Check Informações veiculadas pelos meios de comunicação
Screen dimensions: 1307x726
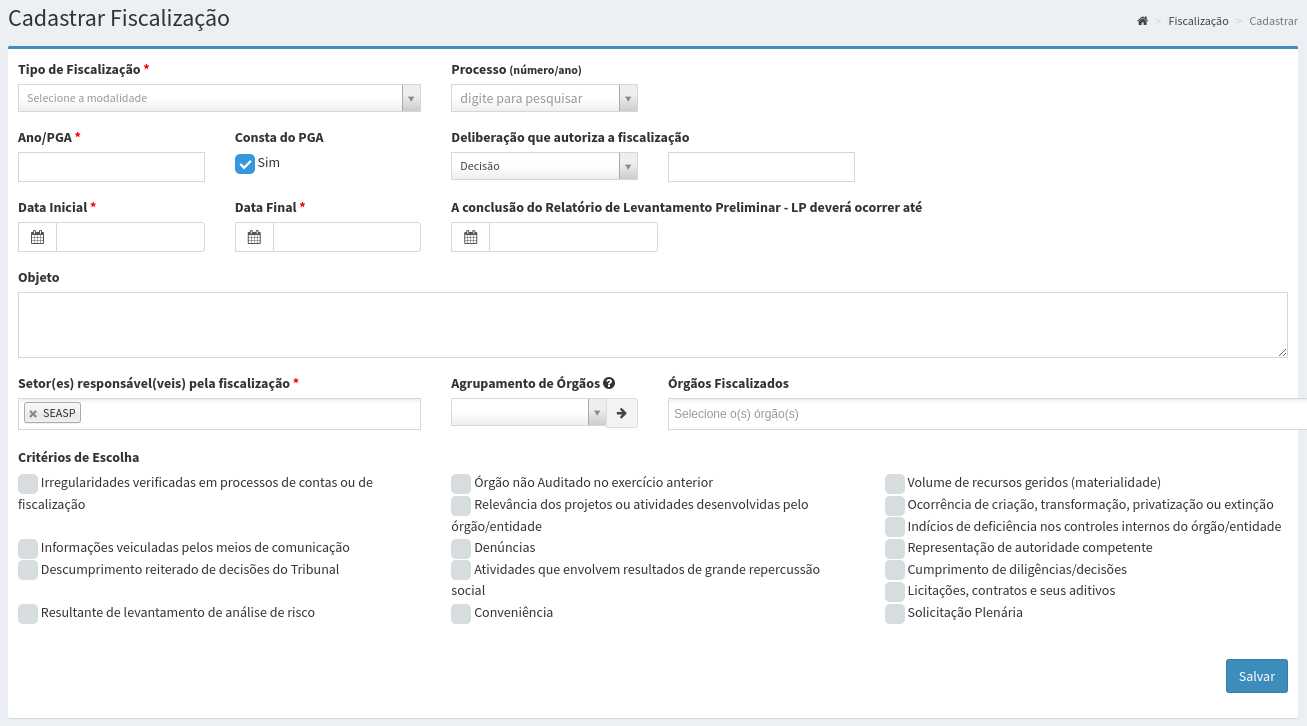coord(28,548)
